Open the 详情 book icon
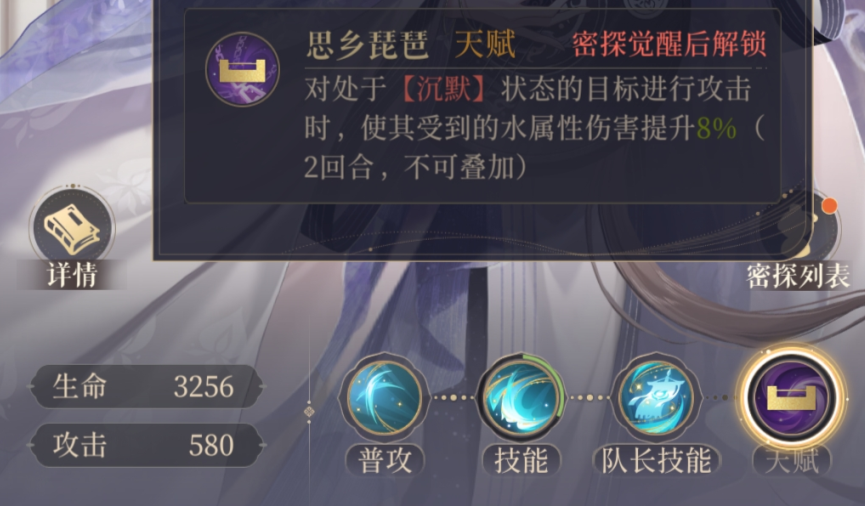 click(72, 228)
